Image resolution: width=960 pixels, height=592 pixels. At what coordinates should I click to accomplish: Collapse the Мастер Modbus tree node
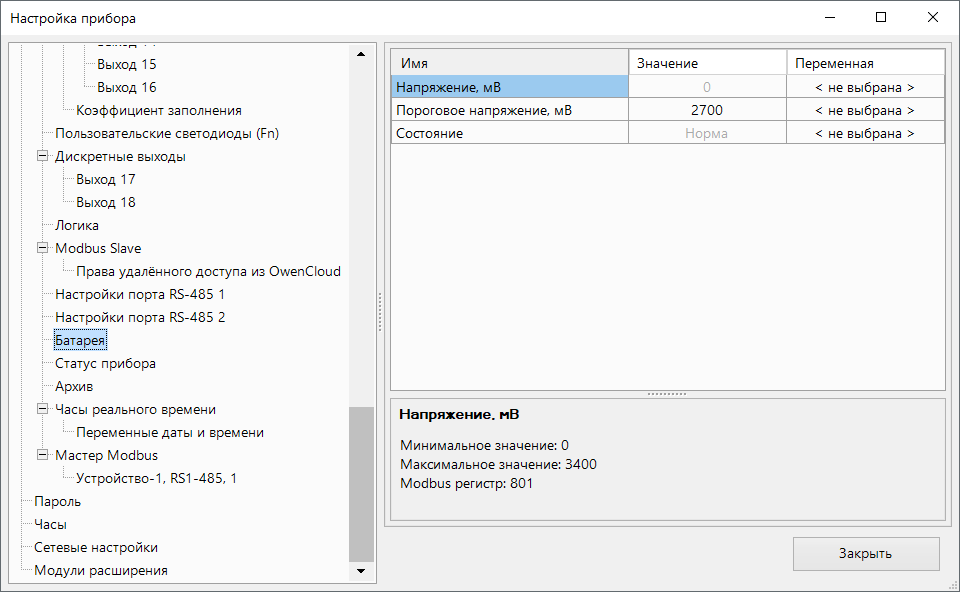click(x=42, y=456)
